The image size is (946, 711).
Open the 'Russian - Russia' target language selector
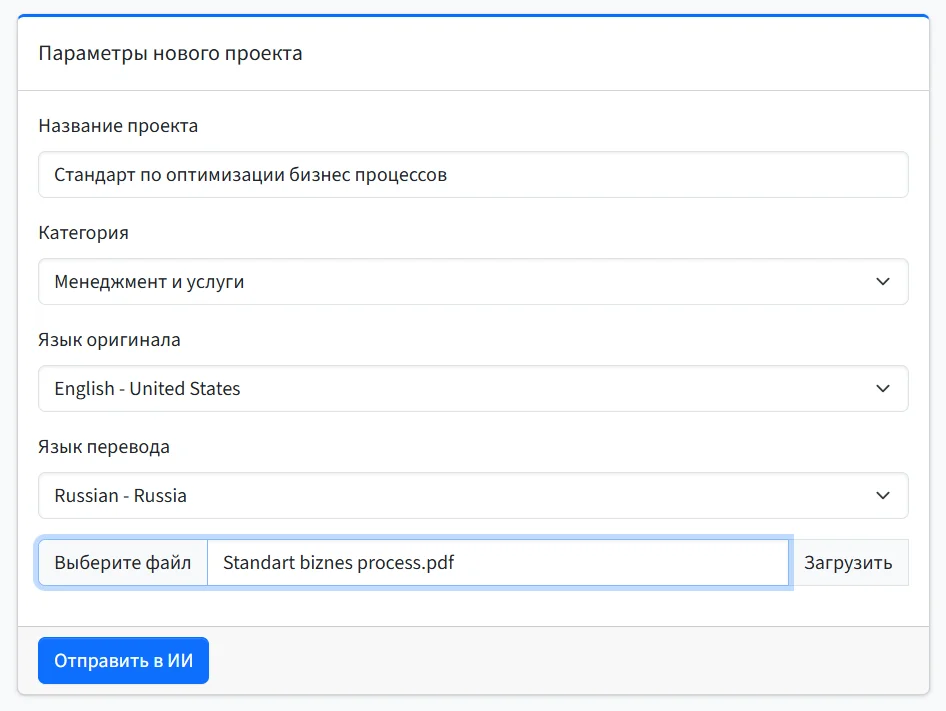(450, 496)
